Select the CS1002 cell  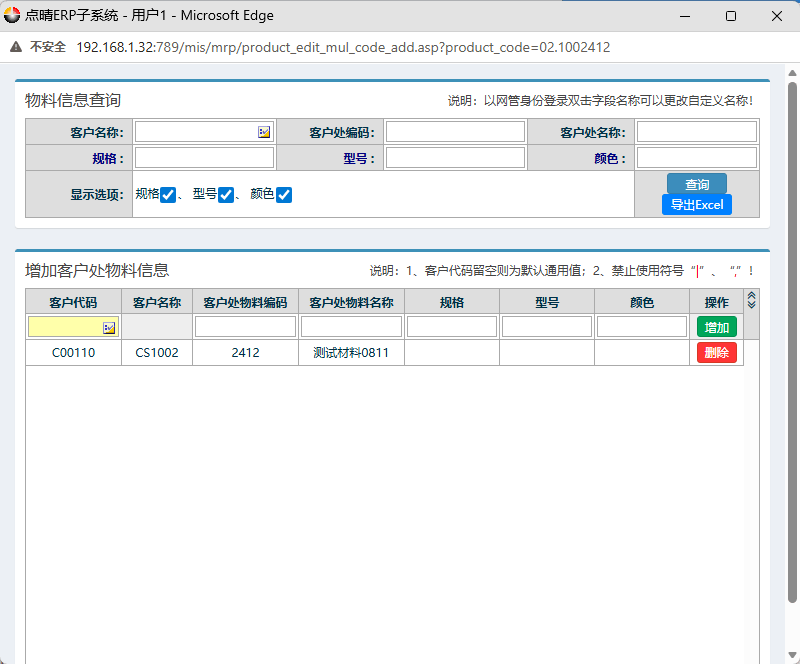tap(157, 353)
